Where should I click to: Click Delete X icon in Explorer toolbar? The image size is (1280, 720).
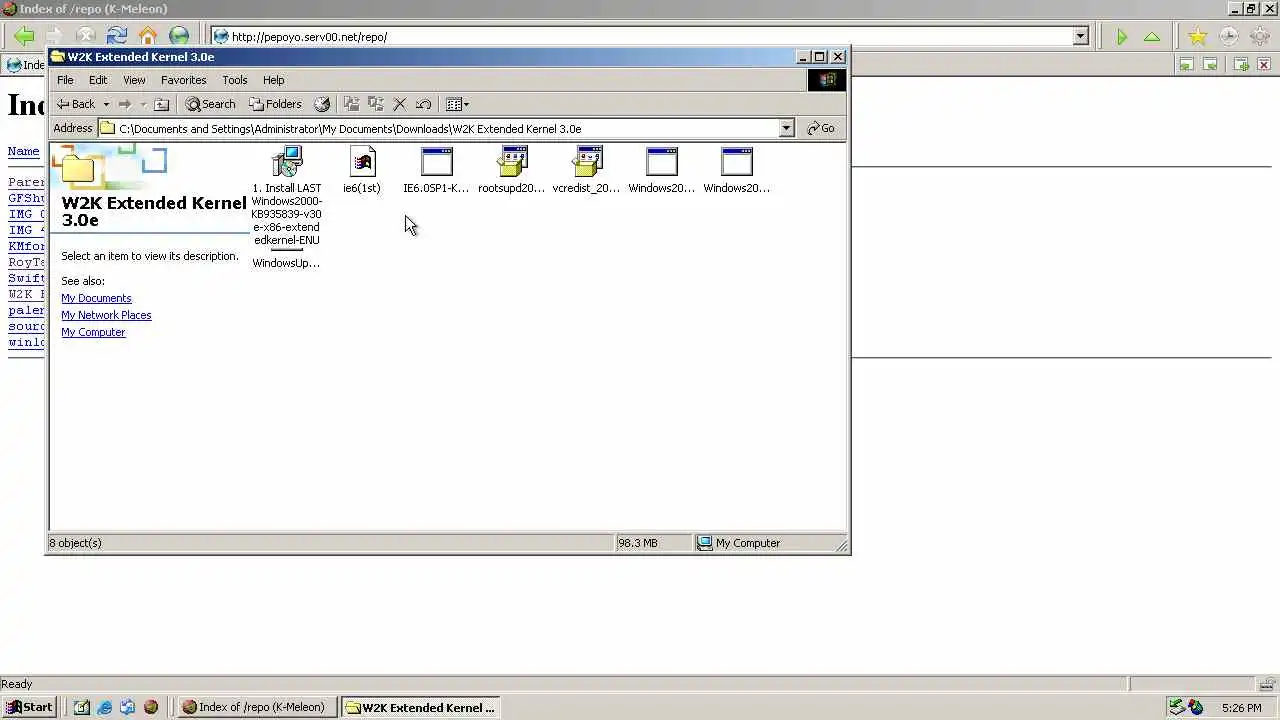[400, 104]
